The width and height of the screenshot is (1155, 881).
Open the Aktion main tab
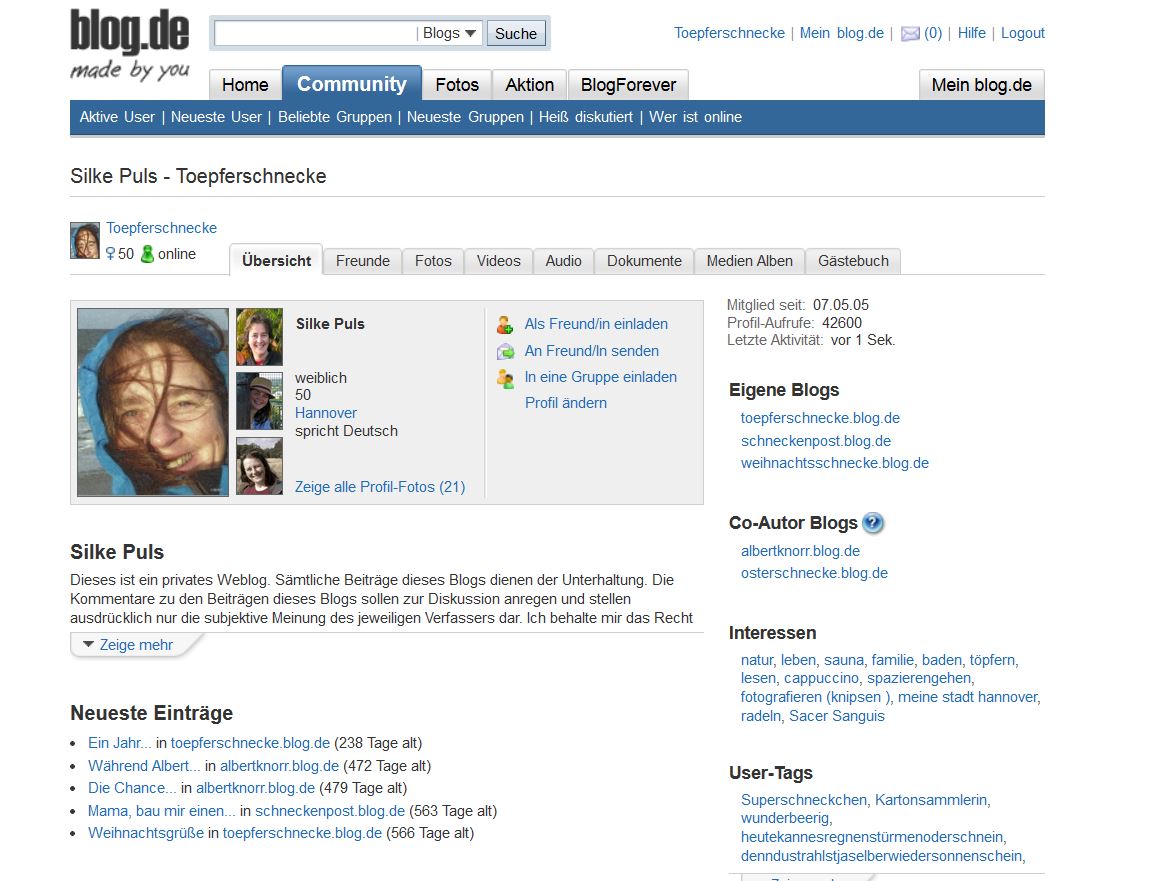(530, 85)
